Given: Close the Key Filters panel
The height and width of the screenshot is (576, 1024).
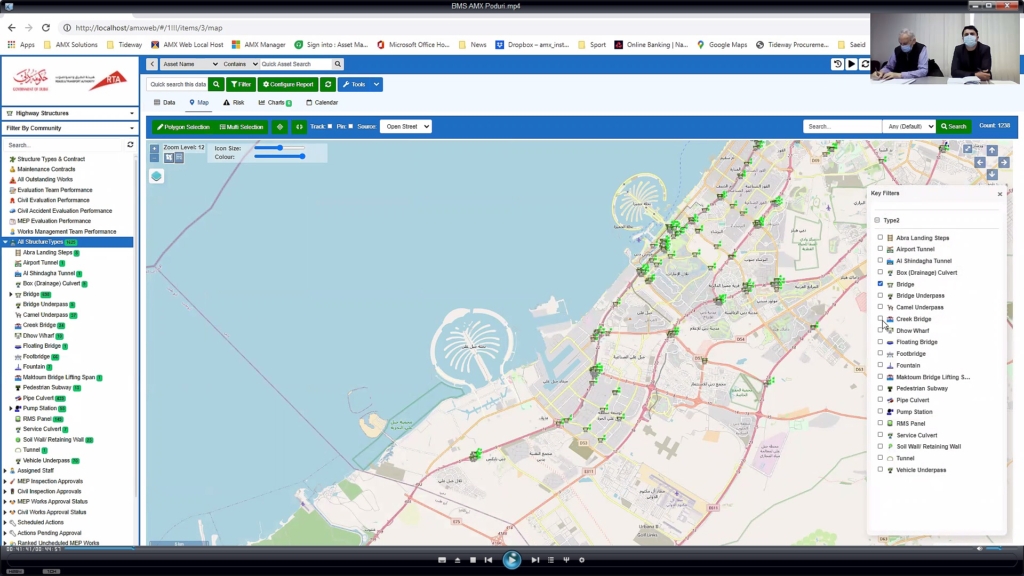Looking at the screenshot, I should click(999, 194).
